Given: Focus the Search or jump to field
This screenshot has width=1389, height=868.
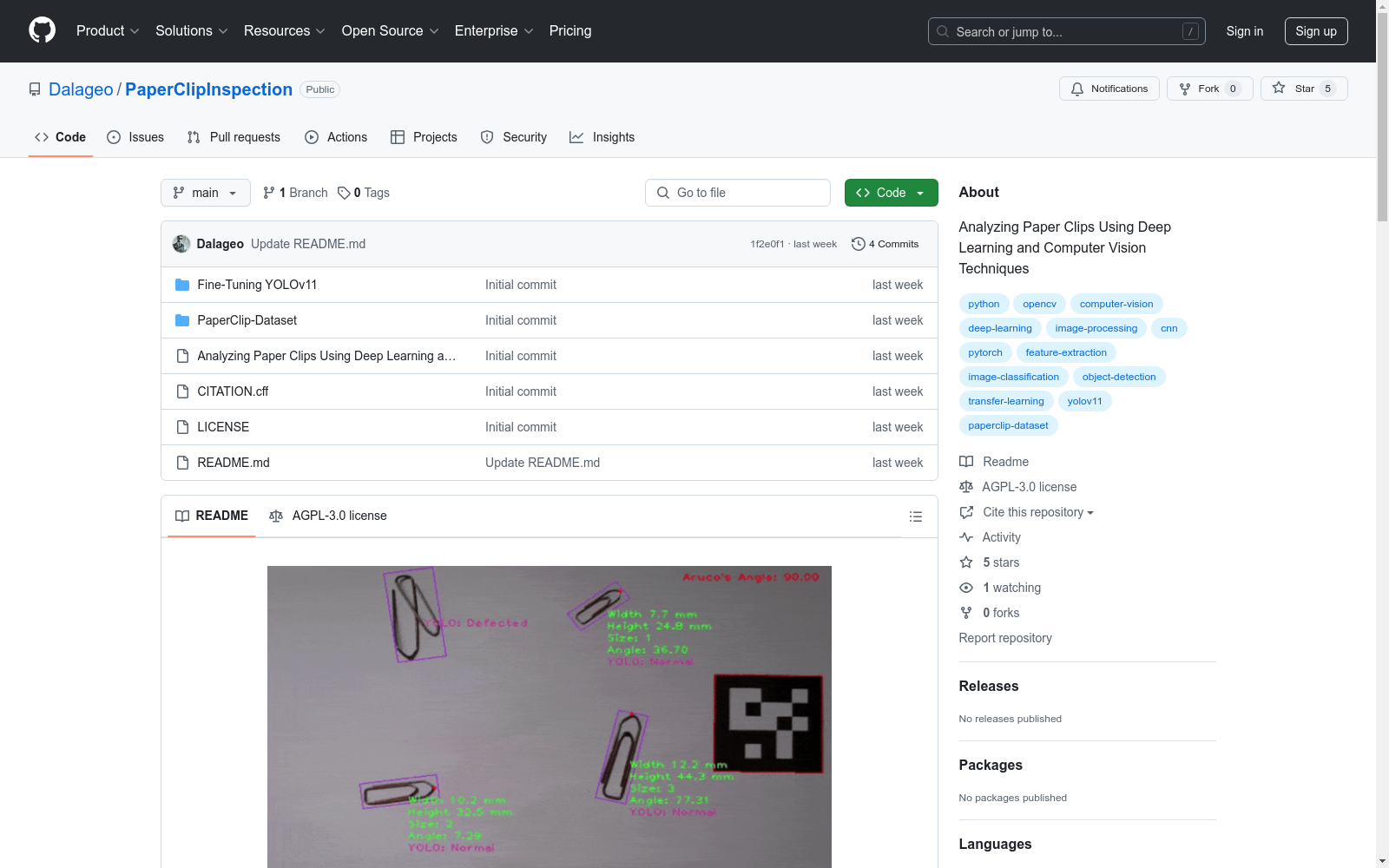Looking at the screenshot, I should (1067, 31).
